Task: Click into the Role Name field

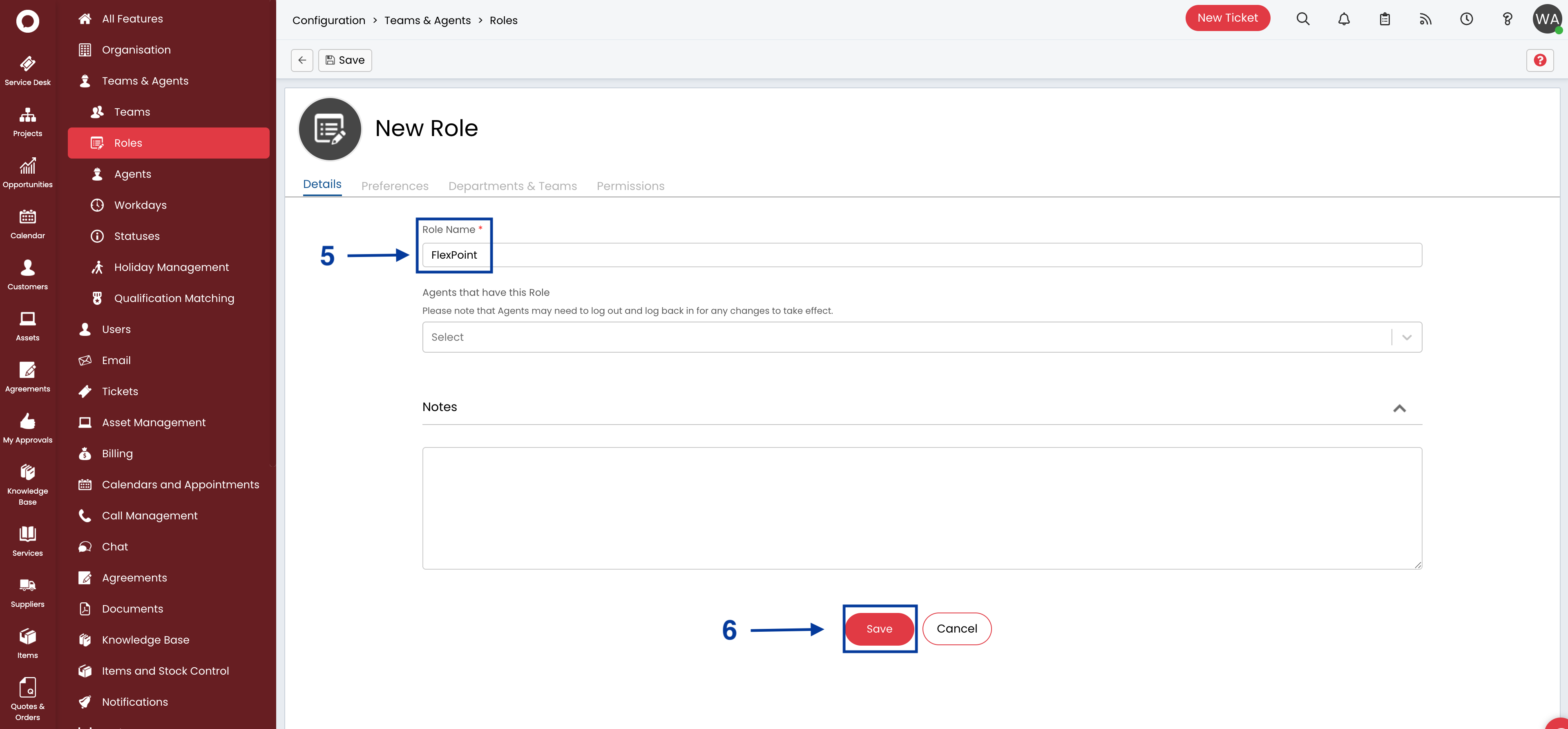Action: click(922, 255)
